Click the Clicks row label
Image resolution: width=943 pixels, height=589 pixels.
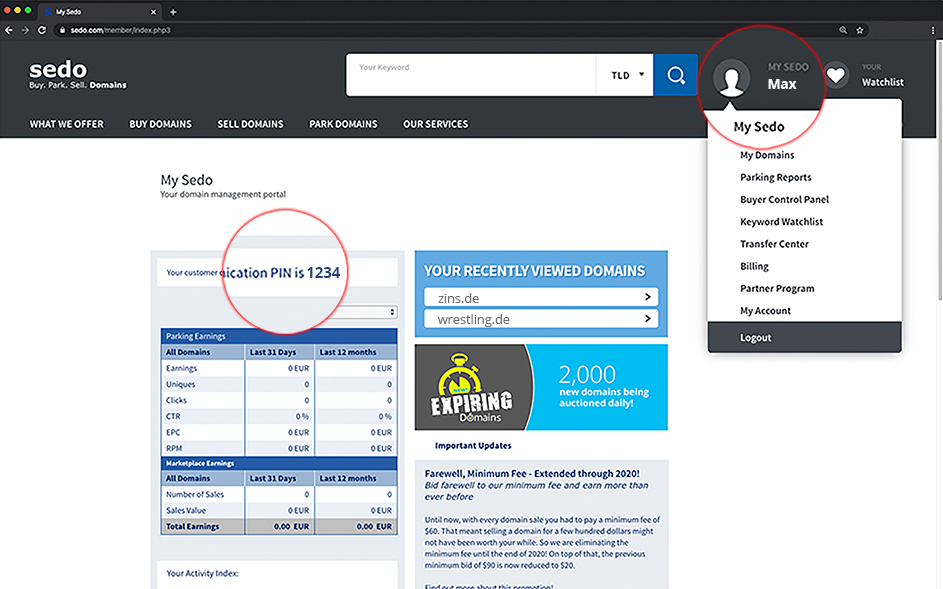click(x=176, y=400)
